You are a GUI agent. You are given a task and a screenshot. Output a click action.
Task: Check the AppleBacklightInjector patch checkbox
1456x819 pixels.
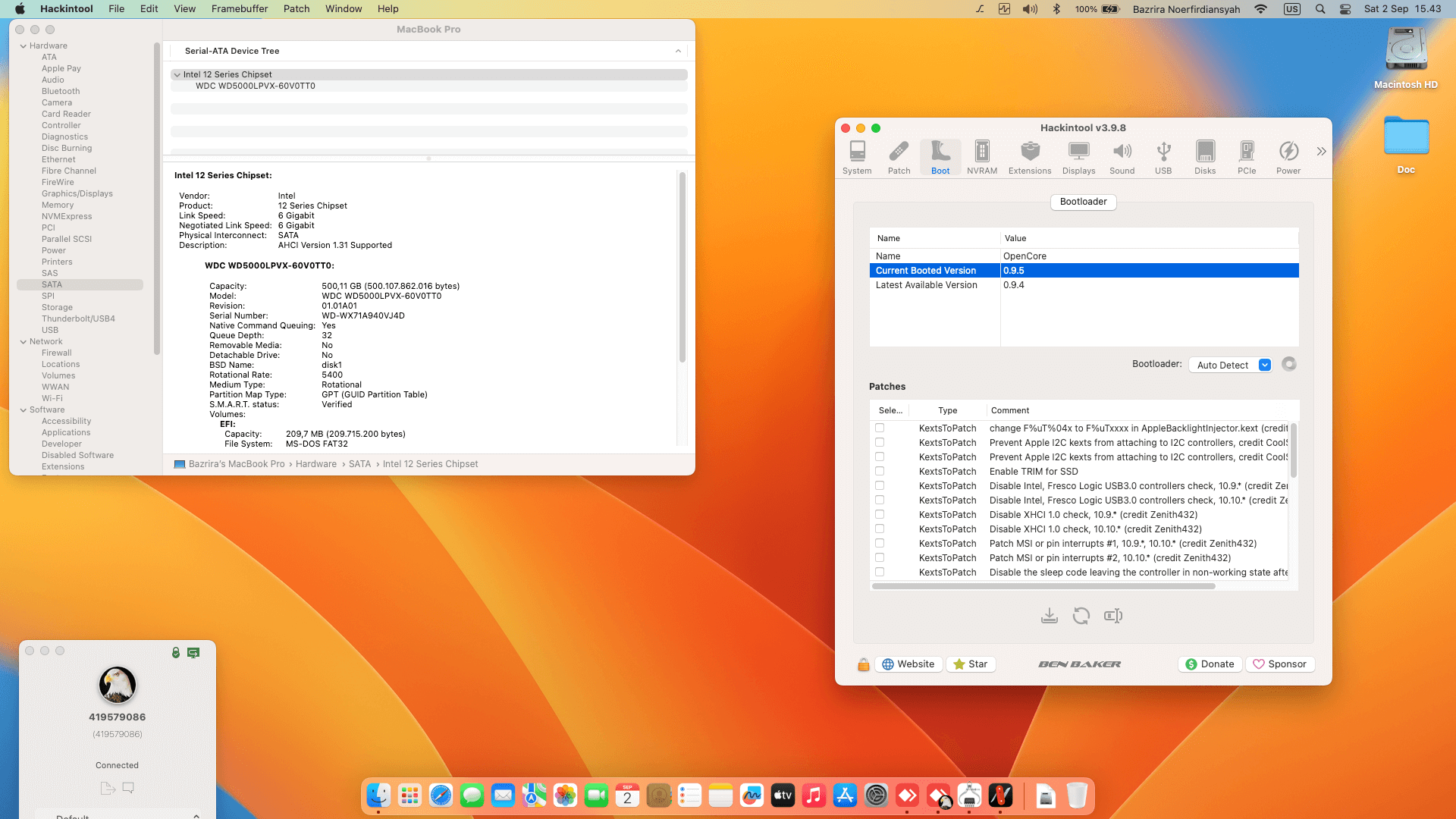tap(880, 428)
